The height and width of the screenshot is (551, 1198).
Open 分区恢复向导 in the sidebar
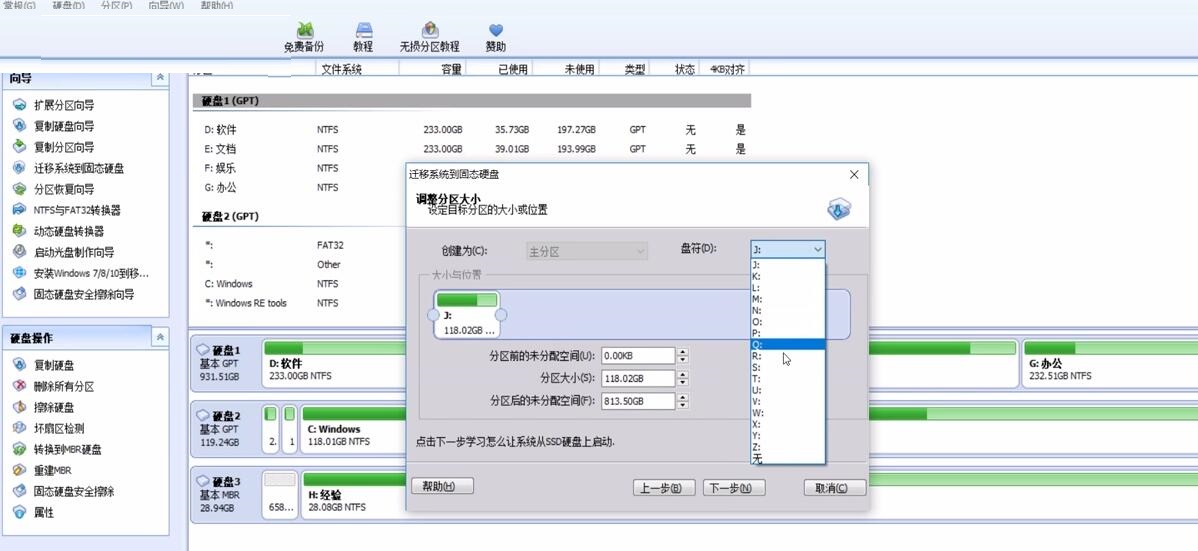click(x=63, y=189)
